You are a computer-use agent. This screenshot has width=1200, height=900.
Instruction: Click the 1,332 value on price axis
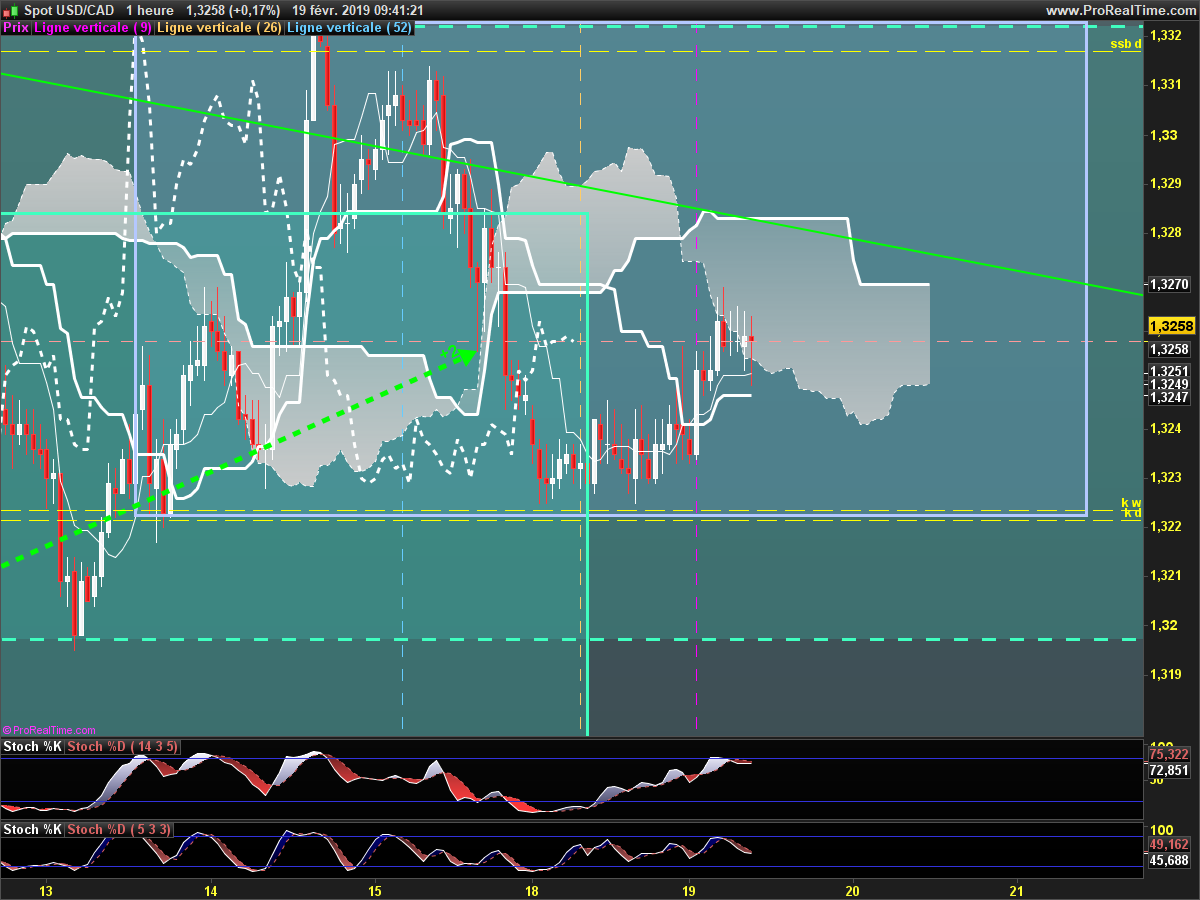pyautogui.click(x=1165, y=36)
